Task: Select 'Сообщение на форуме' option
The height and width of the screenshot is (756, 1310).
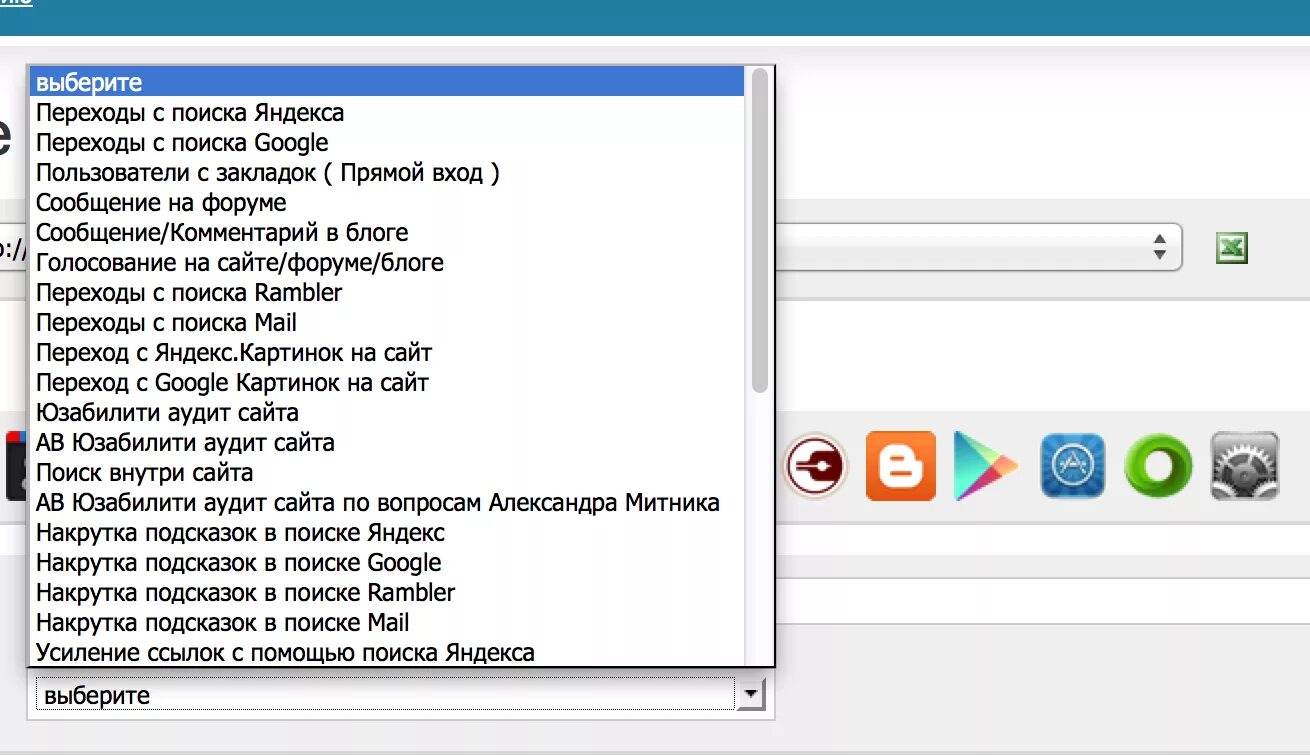Action: [x=387, y=202]
